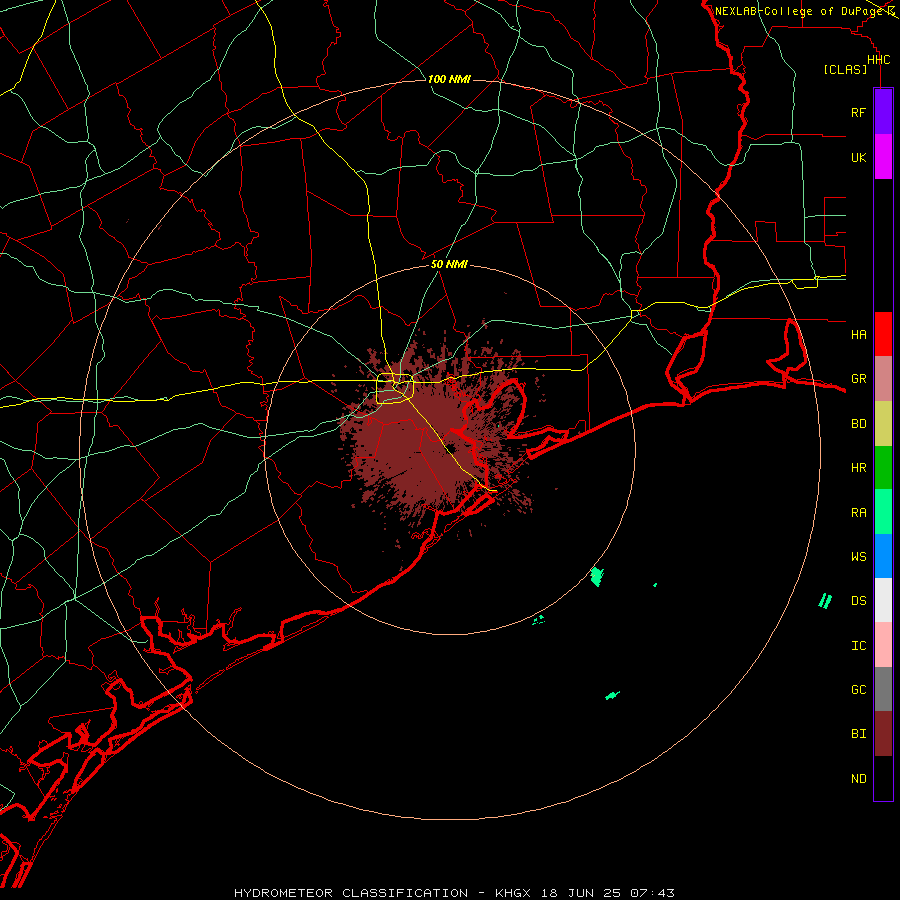This screenshot has height=900, width=900.
Task: Click the RF legend label
Action: [x=858, y=113]
